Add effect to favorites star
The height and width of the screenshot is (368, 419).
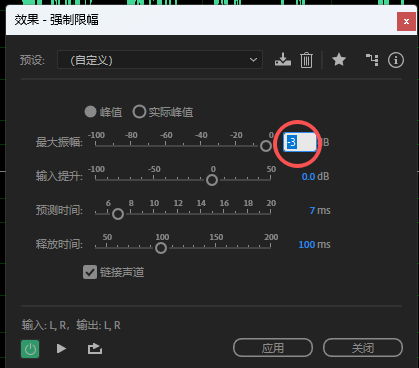tap(339, 60)
